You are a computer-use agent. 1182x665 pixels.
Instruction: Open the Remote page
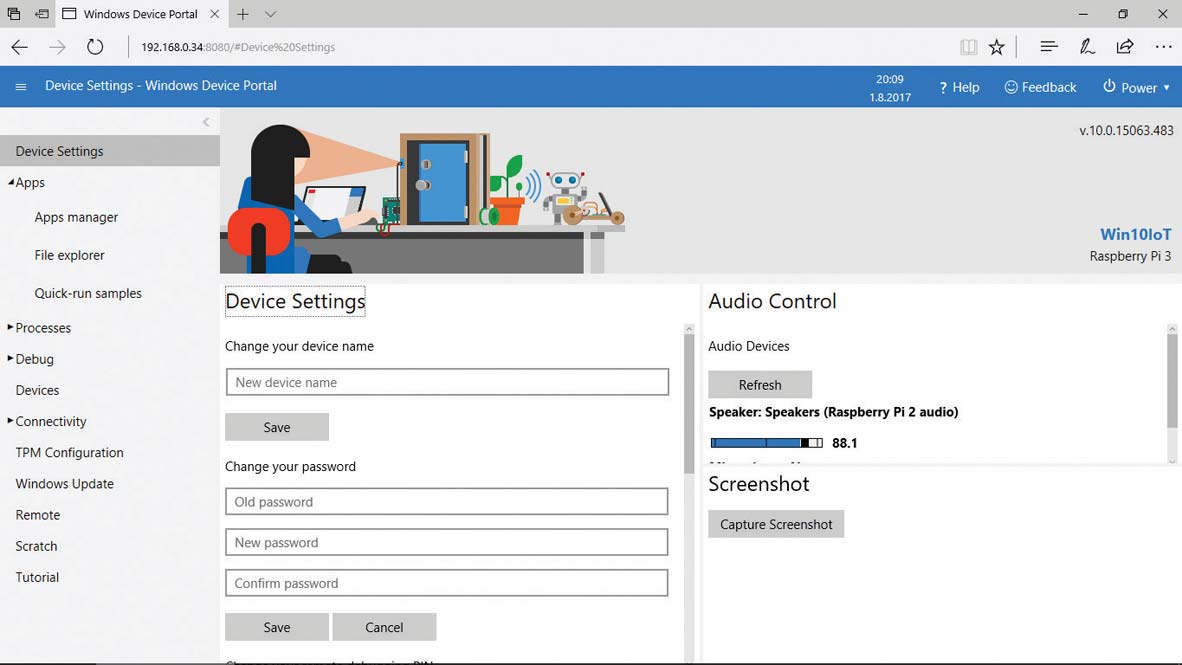pos(38,515)
